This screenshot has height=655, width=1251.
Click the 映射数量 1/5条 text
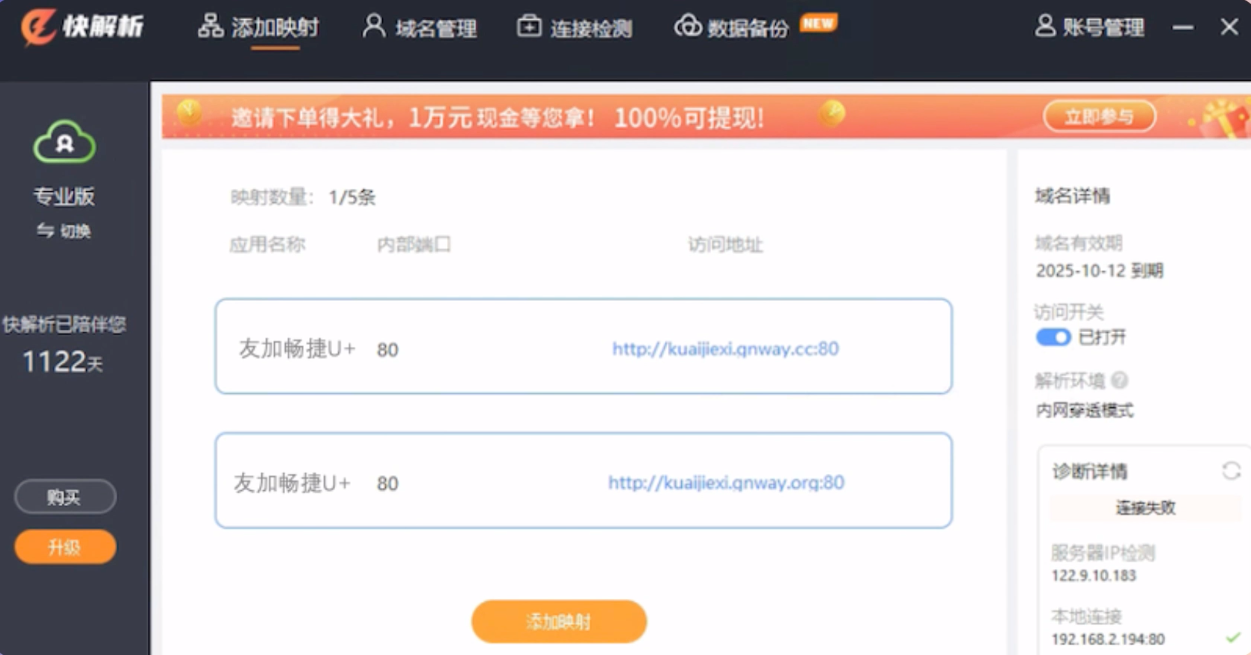tap(303, 197)
